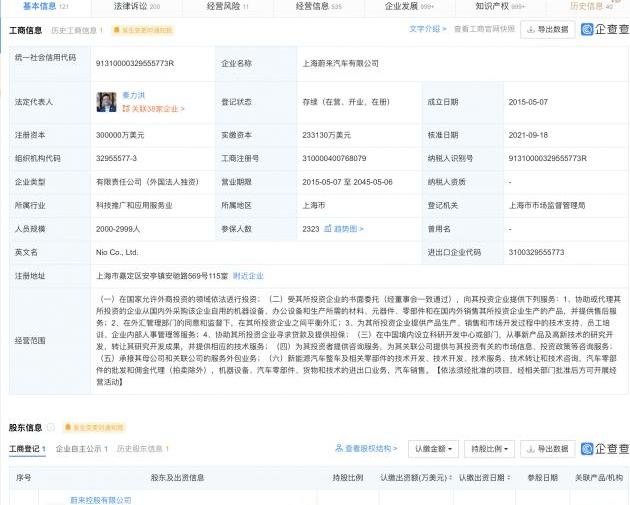Select the 成立日期 value 2015-05-07
630x505 pixels.
click(x=528, y=102)
